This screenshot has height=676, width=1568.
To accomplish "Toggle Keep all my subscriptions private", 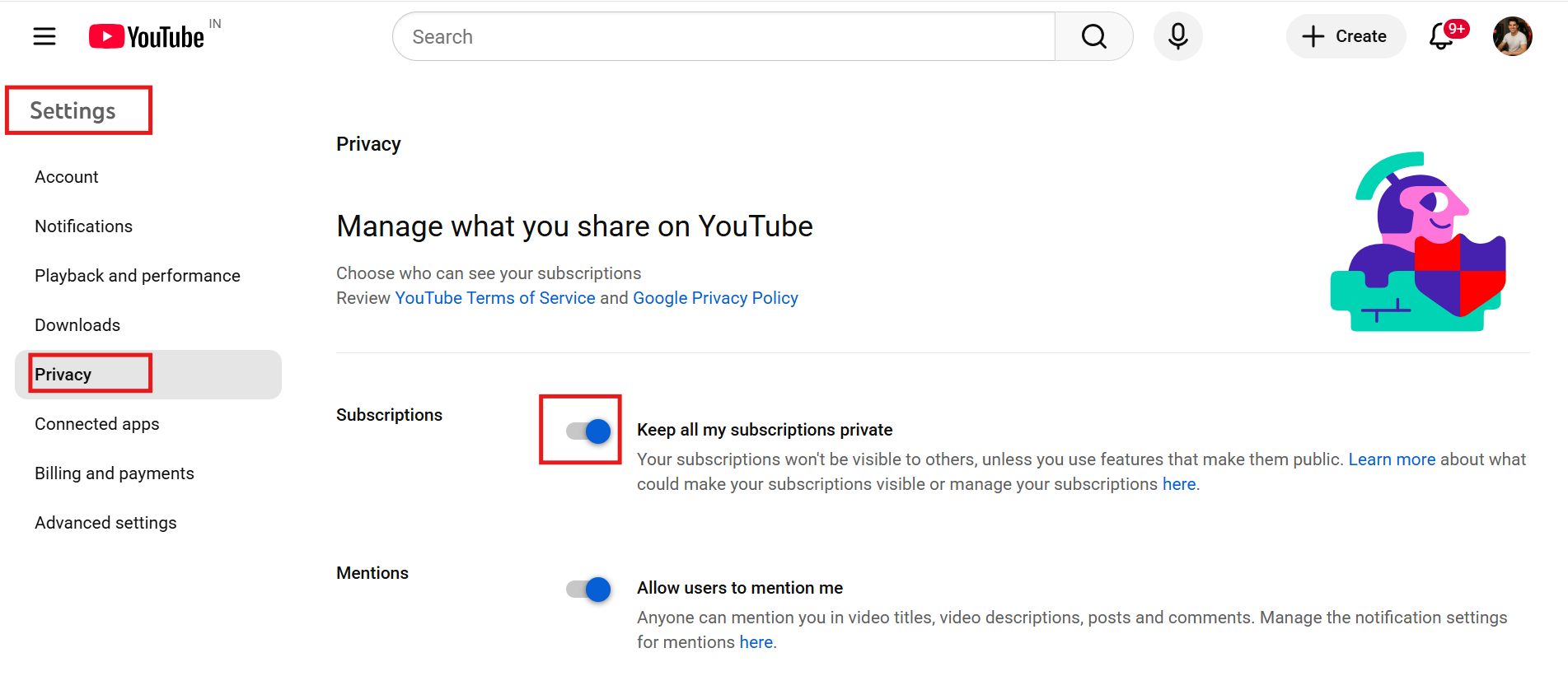I will [588, 431].
